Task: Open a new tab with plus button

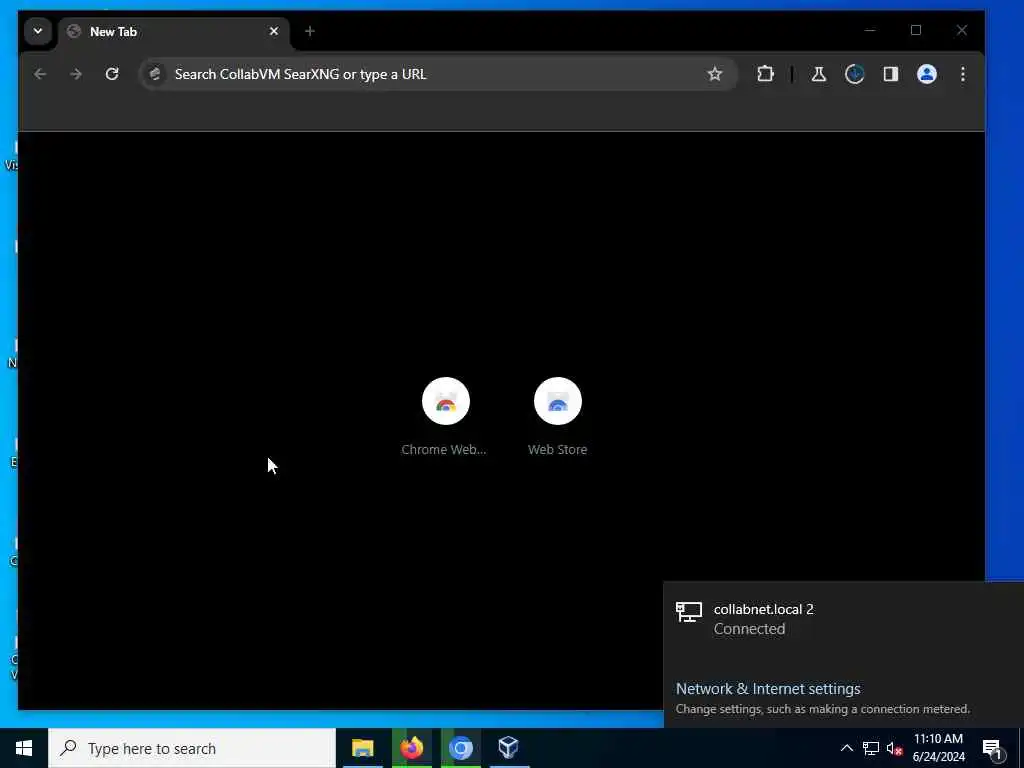Action: [310, 31]
